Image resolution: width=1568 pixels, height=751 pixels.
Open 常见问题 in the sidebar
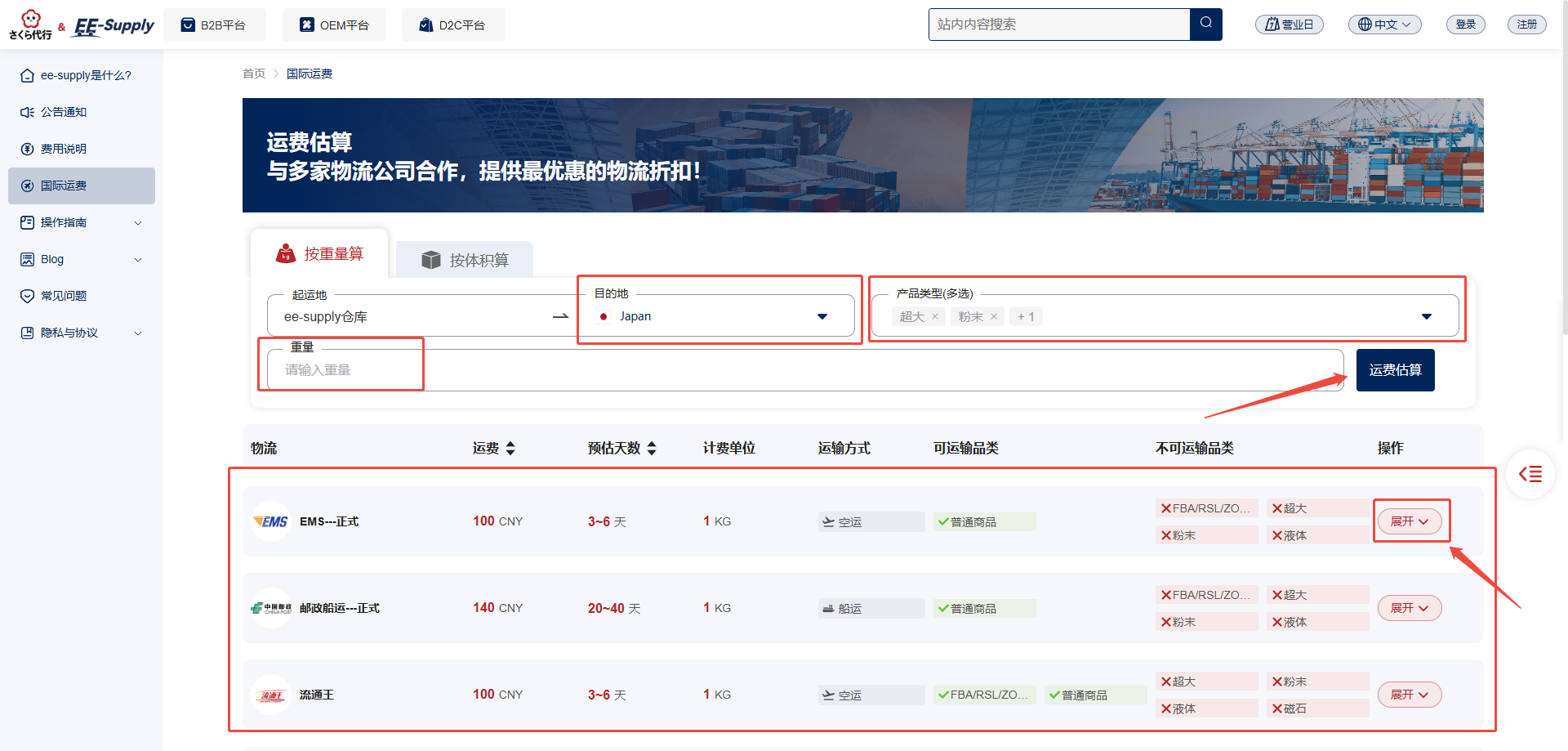82,296
